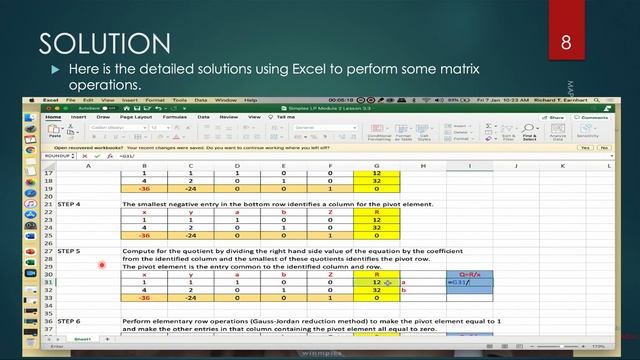The height and width of the screenshot is (360, 640).
Task: Click the Comments button
Action: pyautogui.click(x=591, y=118)
